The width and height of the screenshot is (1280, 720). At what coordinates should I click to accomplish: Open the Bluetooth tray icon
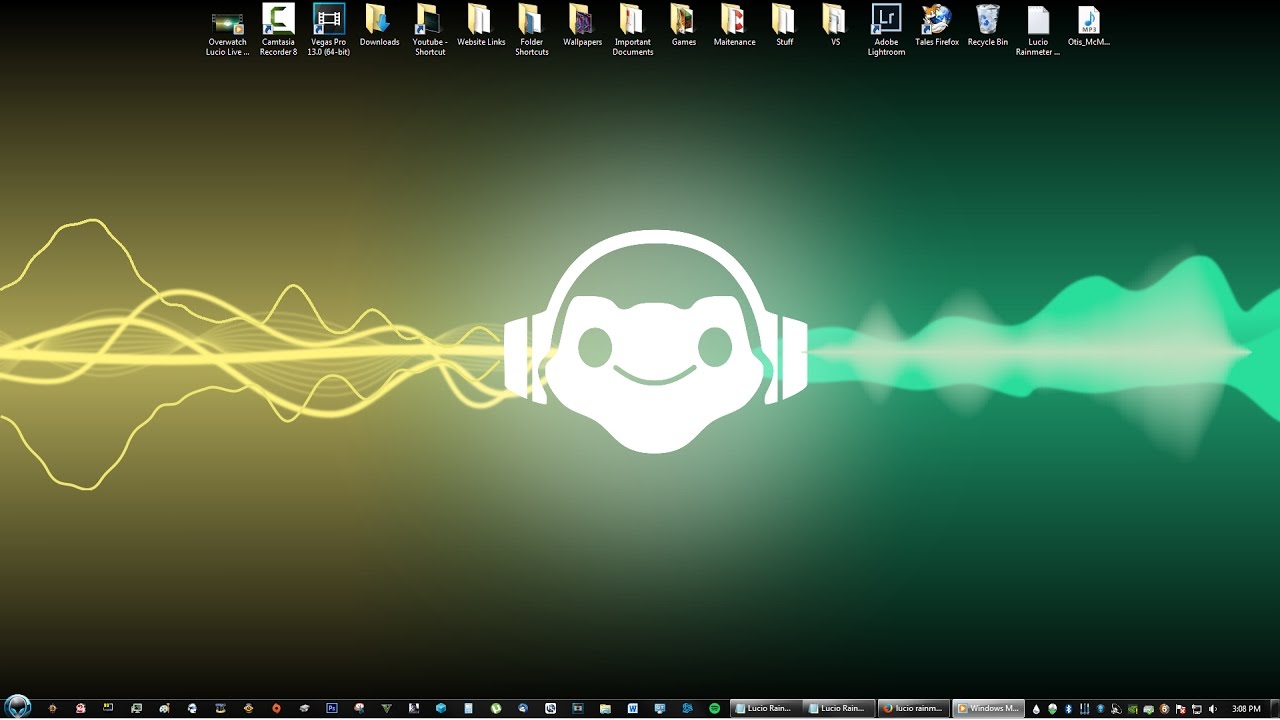(x=1069, y=708)
